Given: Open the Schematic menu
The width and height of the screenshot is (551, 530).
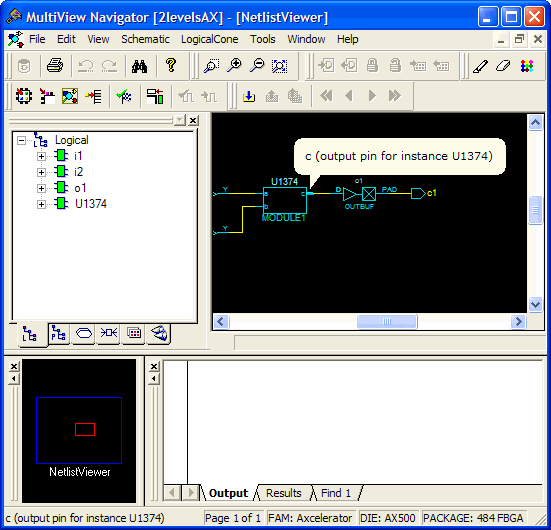Looking at the screenshot, I should point(145,39).
